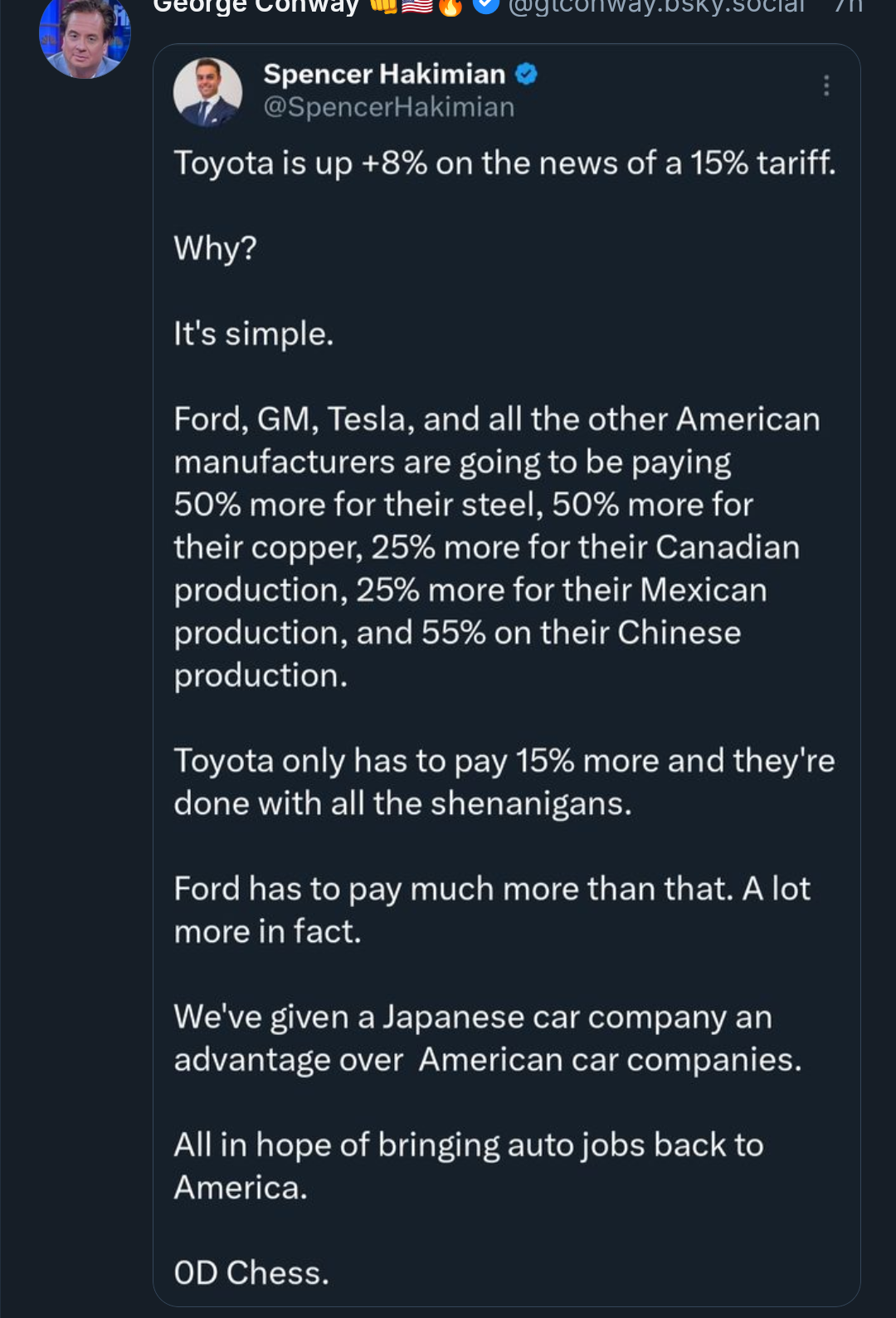Image resolution: width=896 pixels, height=1318 pixels.
Task: Click the "It's simple." line
Action: 253,334
